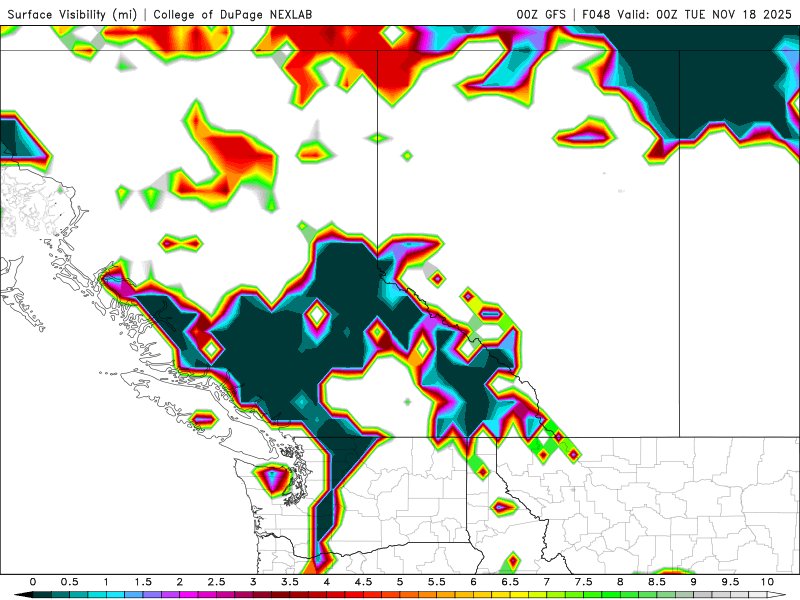800x600 pixels.
Task: Click the "Surface Visibility (mi)" title text
Action: click(72, 14)
